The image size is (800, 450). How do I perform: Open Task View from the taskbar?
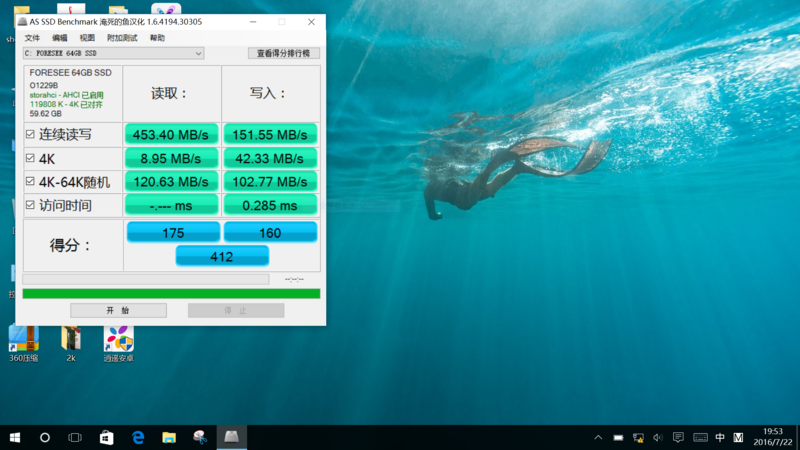[x=75, y=437]
